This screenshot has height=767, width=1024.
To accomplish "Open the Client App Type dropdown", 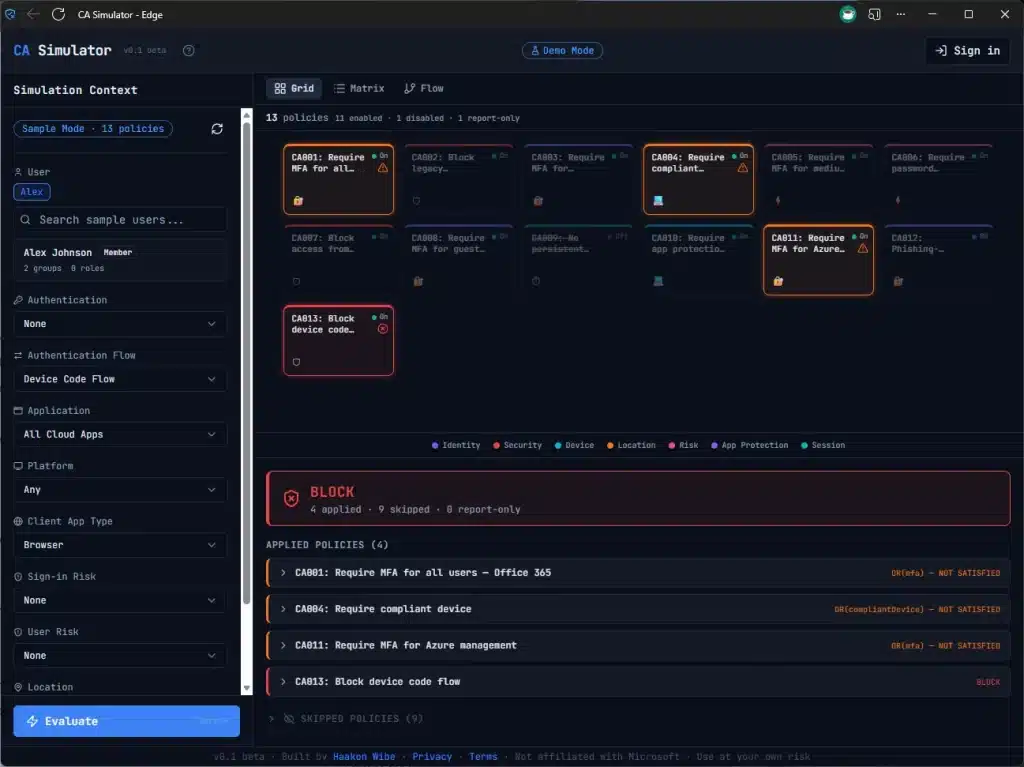I will (120, 545).
